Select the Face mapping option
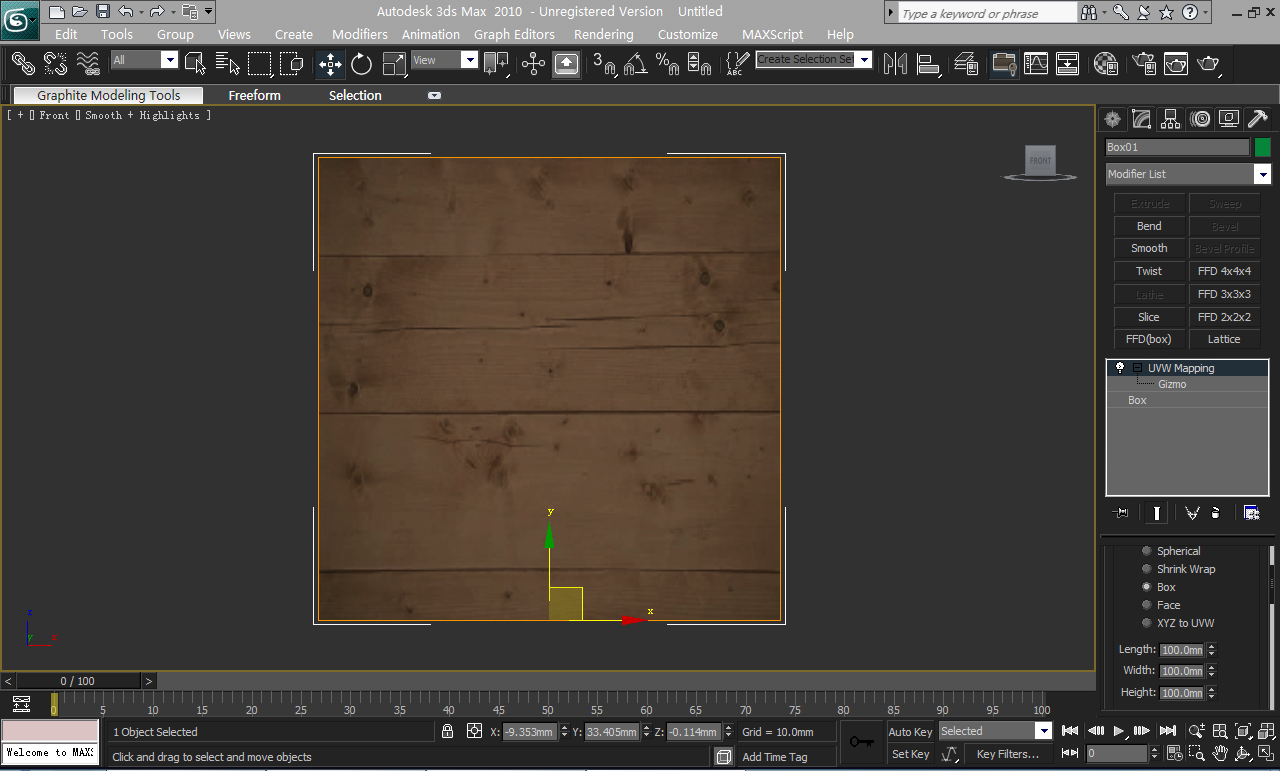 (x=1161, y=605)
